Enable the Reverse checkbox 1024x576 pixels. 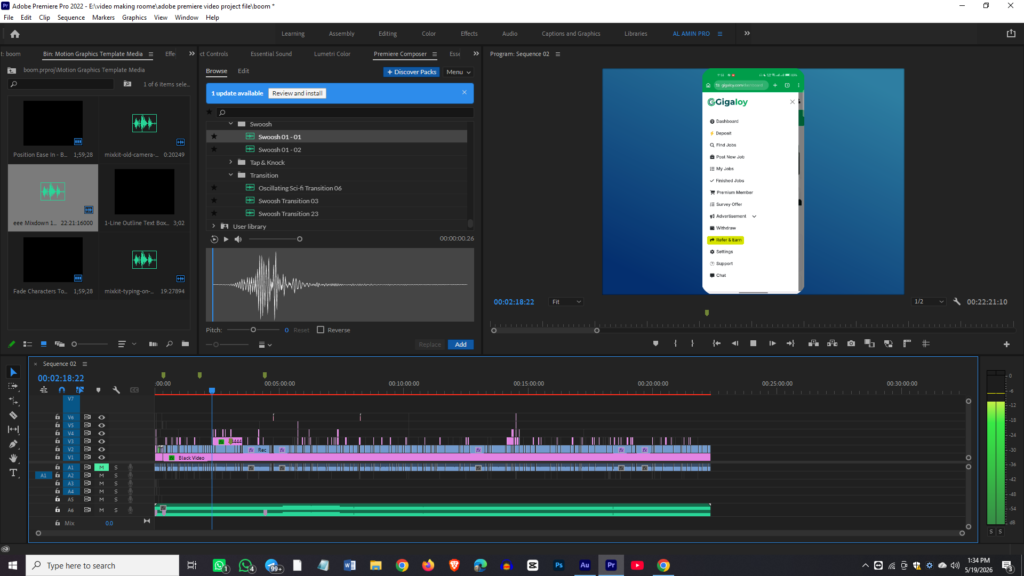pos(321,330)
